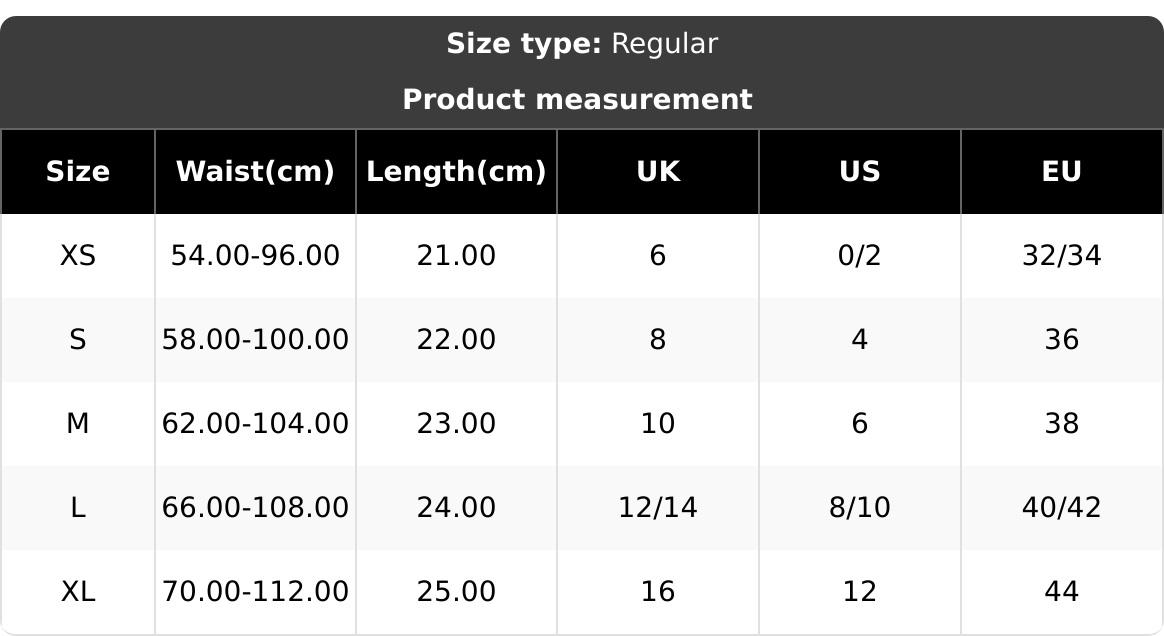
Task: Select the EU column header
Action: point(1061,172)
